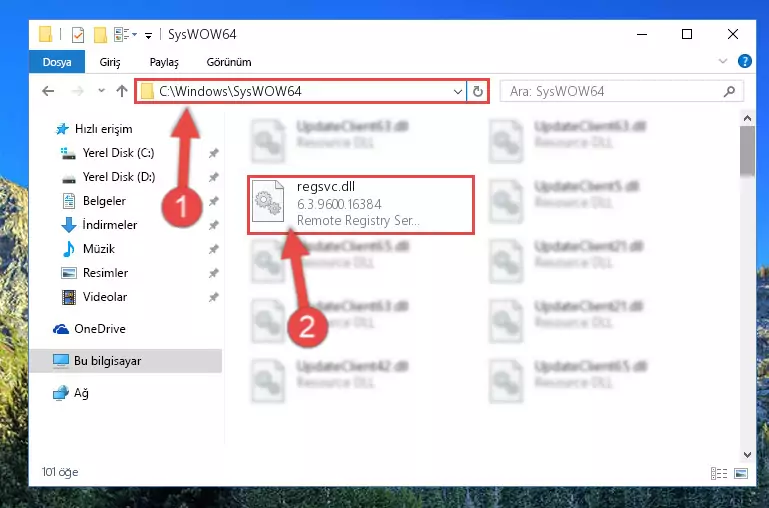Viewport: 769px width, 508px height.
Task: Open Yerel Disk (C:)
Action: 118,153
